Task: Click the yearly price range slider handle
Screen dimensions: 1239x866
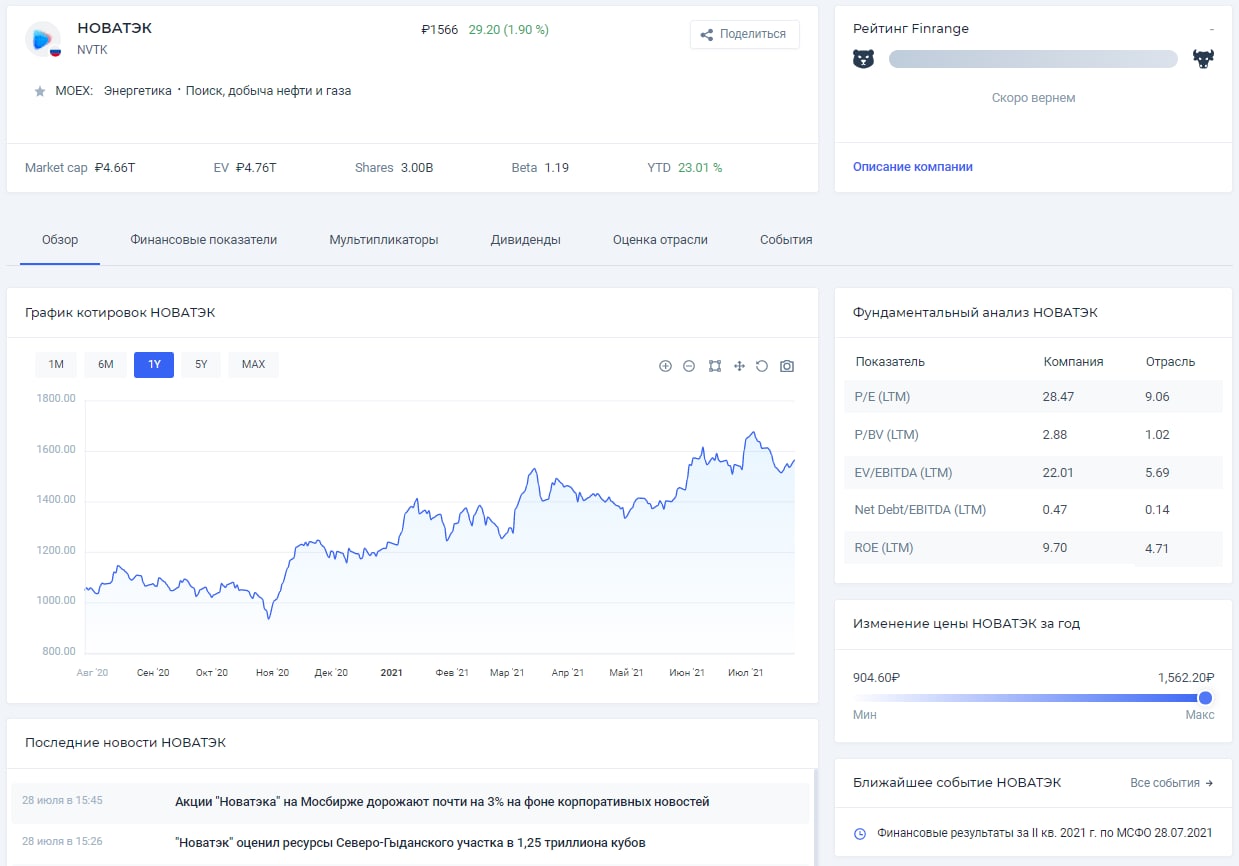Action: click(1205, 698)
